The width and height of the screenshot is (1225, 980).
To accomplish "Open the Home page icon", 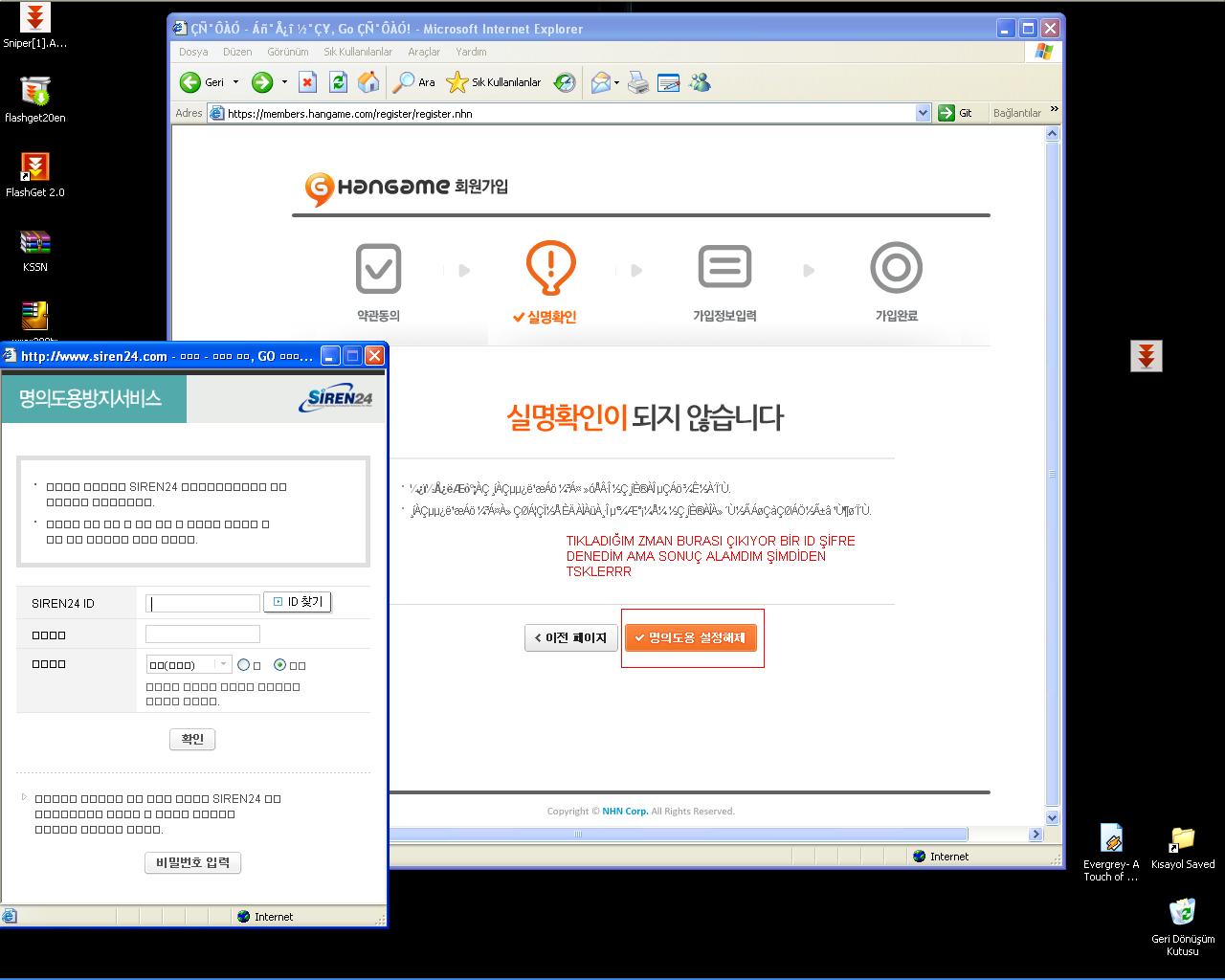I will point(368,82).
